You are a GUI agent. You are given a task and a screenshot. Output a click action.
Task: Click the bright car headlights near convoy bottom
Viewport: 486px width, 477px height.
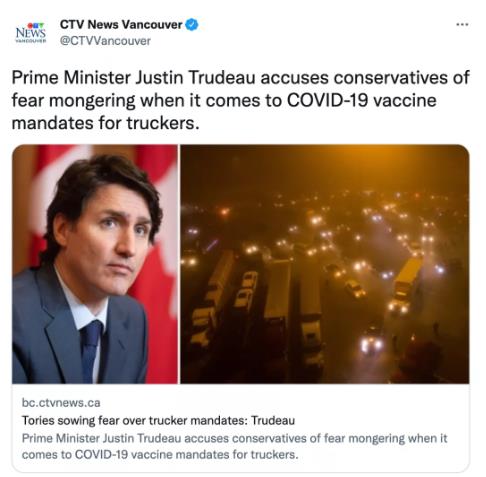point(371,345)
